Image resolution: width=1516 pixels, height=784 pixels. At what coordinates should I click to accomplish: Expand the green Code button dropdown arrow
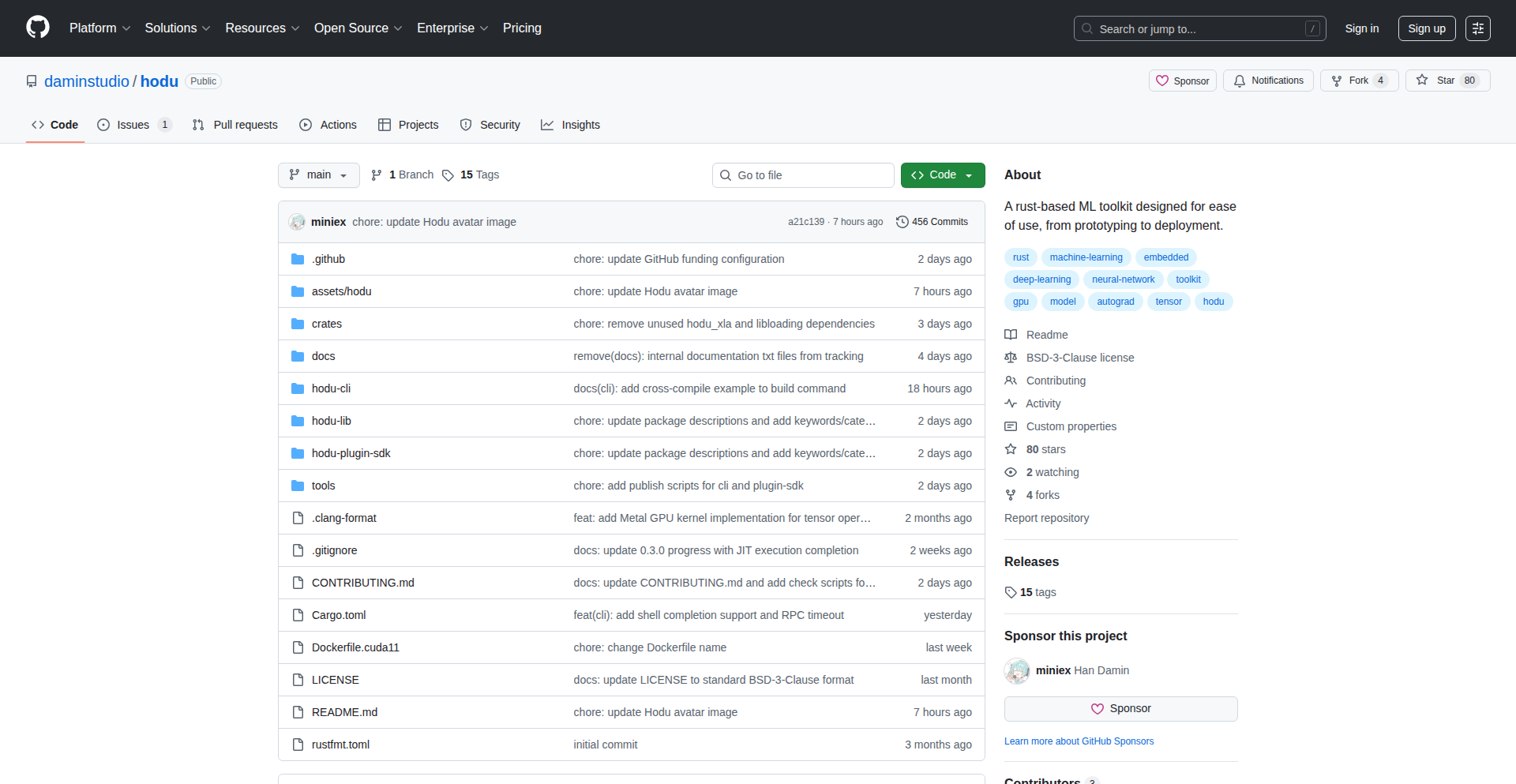click(969, 174)
